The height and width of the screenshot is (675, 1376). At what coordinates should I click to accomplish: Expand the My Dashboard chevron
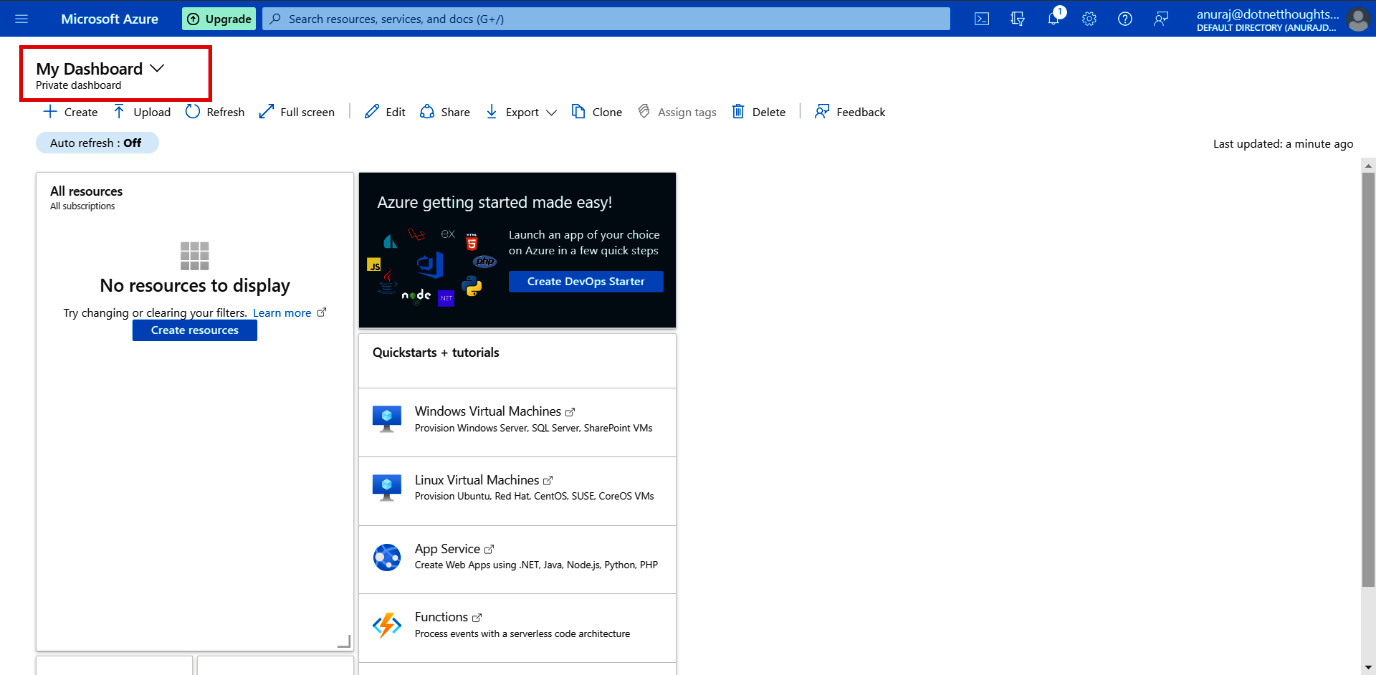pos(157,69)
